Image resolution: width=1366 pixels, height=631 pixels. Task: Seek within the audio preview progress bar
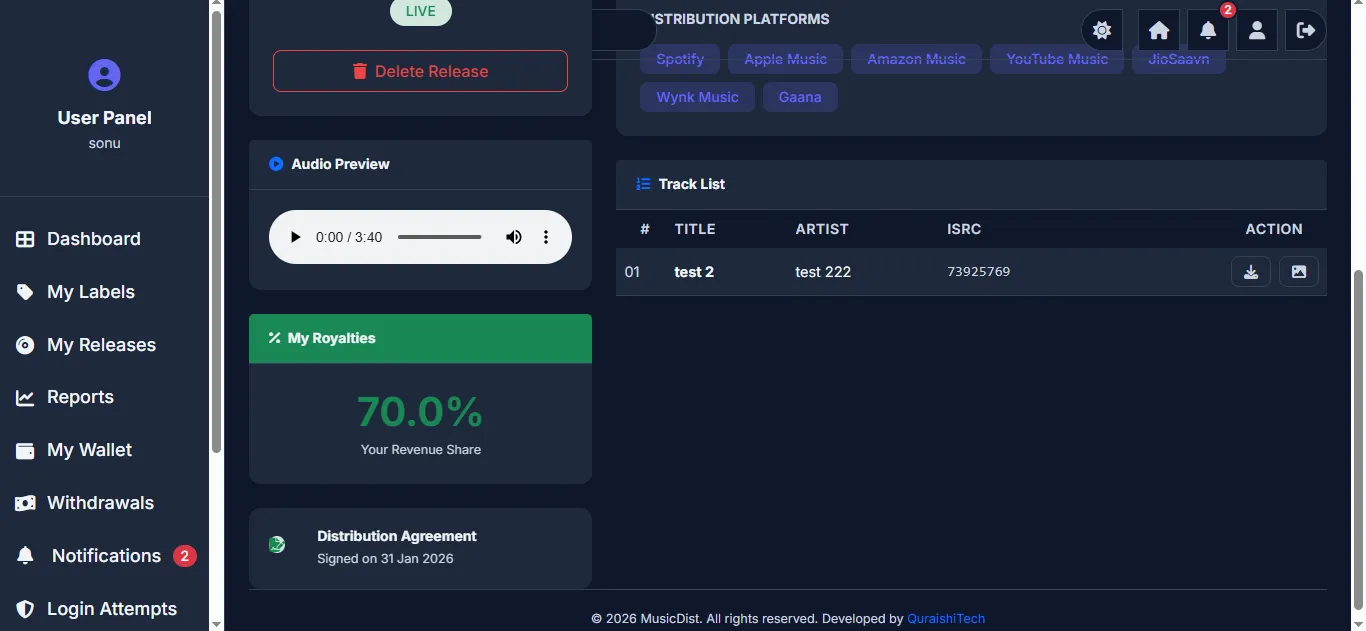tap(440, 237)
